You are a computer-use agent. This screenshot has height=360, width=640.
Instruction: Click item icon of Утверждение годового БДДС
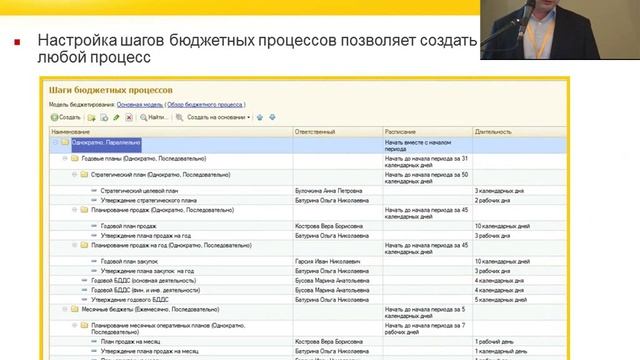coord(84,300)
